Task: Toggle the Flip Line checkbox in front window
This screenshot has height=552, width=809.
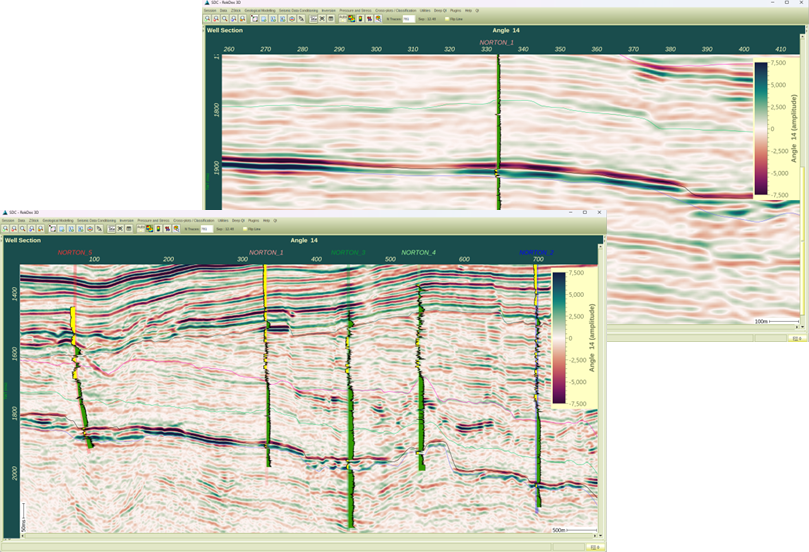Action: [243, 229]
